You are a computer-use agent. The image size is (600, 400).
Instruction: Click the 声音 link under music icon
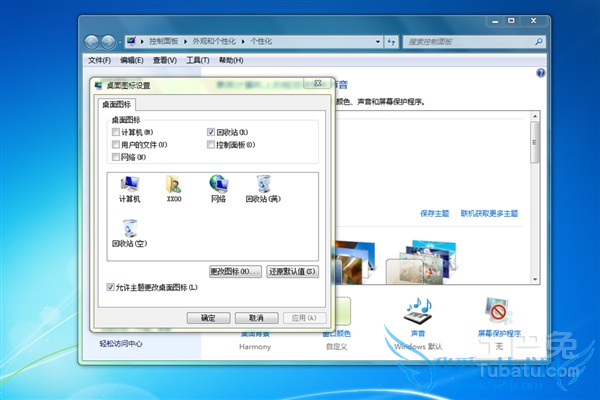click(x=418, y=333)
